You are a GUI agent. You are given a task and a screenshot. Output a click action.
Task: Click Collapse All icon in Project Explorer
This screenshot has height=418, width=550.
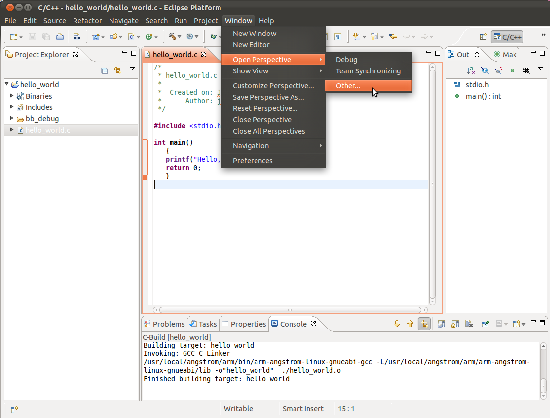coord(105,71)
